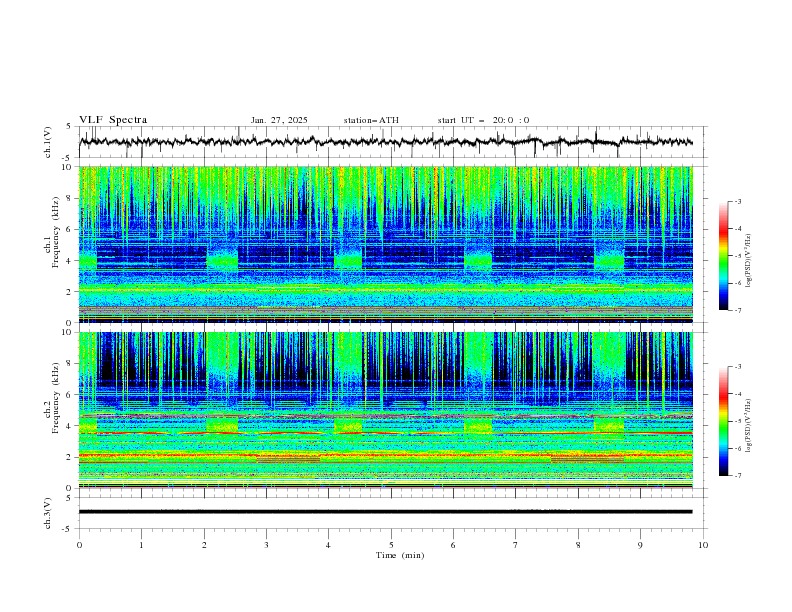
Task: Click the "8" kHz tick on ch.1 frequency axis
Action: pyautogui.click(x=72, y=198)
